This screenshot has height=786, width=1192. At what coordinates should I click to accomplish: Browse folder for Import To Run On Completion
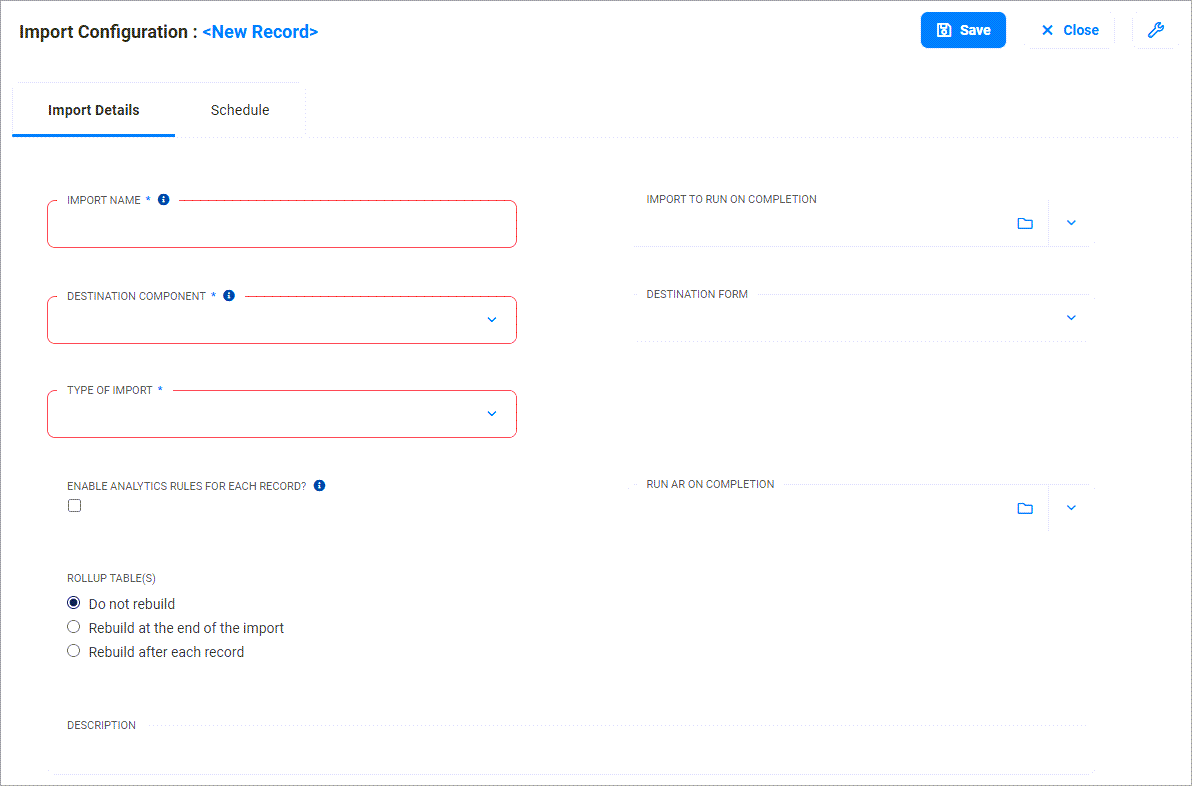point(1025,223)
